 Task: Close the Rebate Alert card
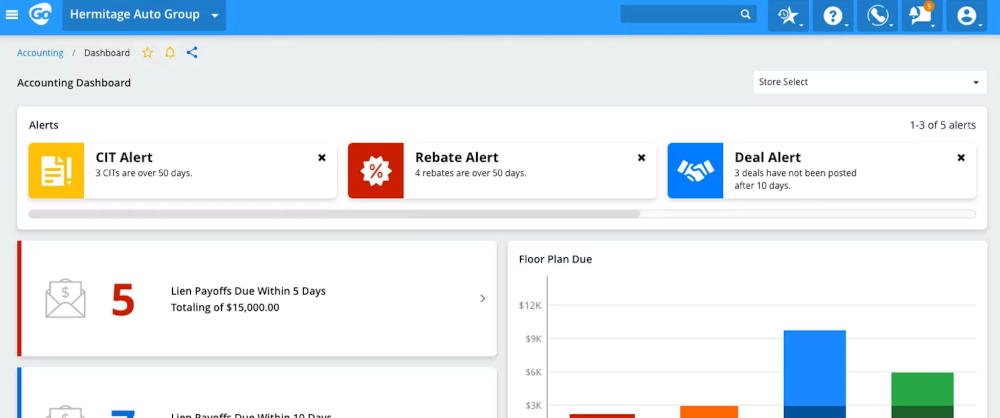[641, 157]
